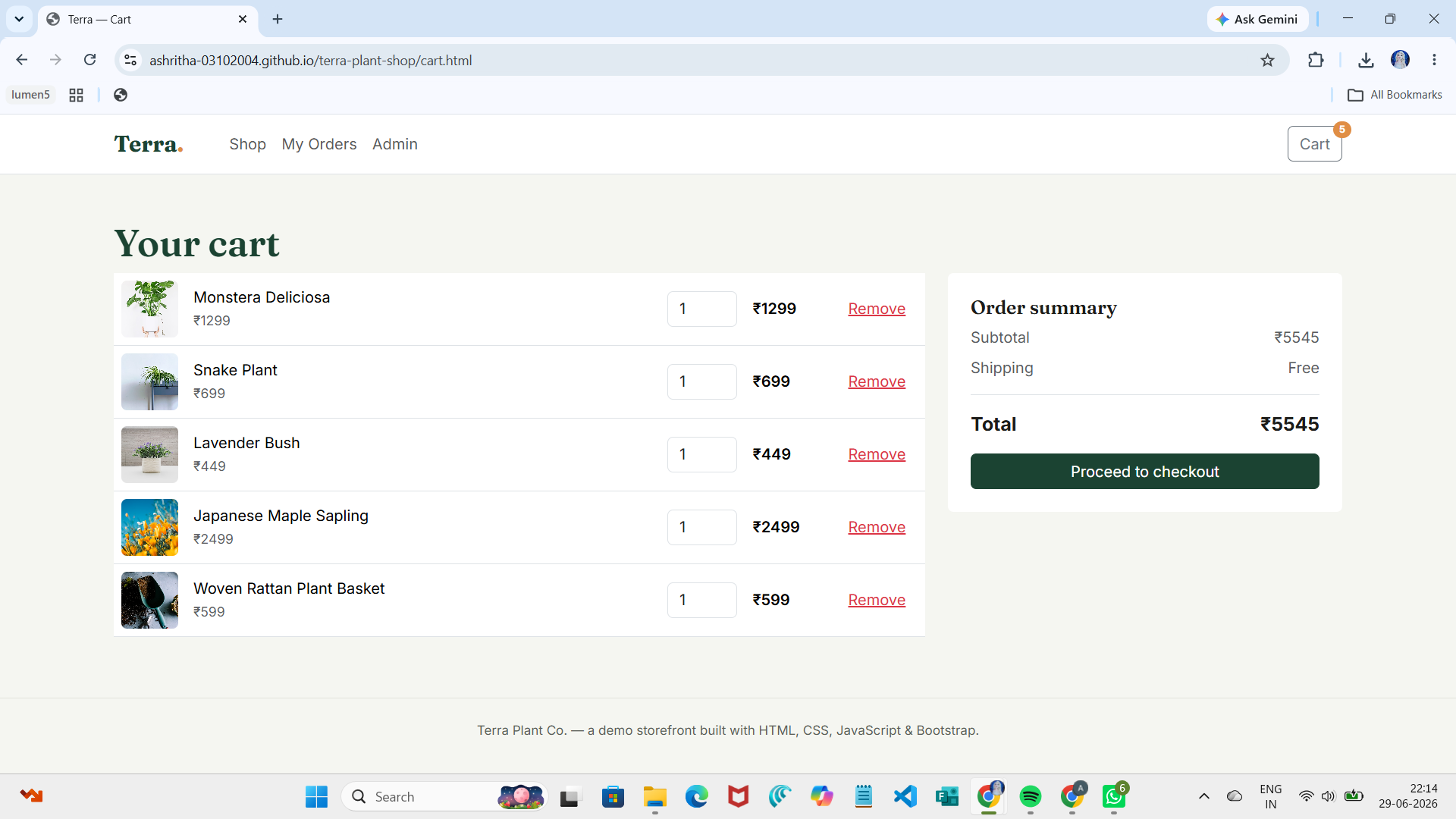Open the Windows Start menu
1456x819 pixels.
[316, 796]
